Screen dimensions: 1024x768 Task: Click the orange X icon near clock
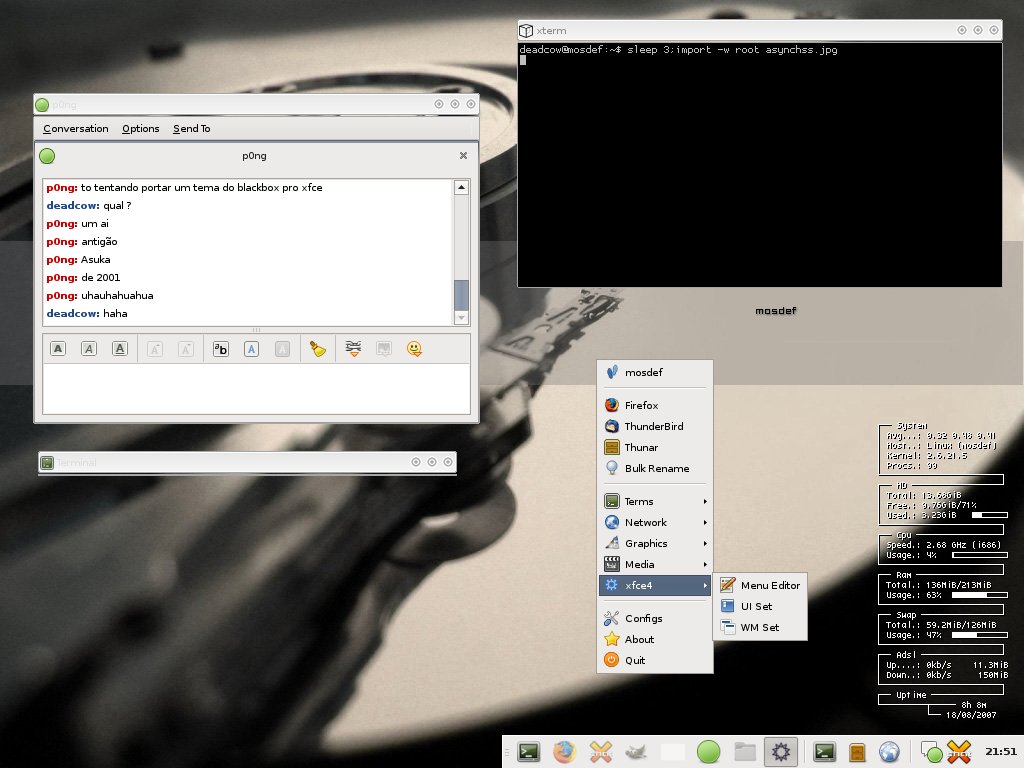pyautogui.click(x=959, y=752)
